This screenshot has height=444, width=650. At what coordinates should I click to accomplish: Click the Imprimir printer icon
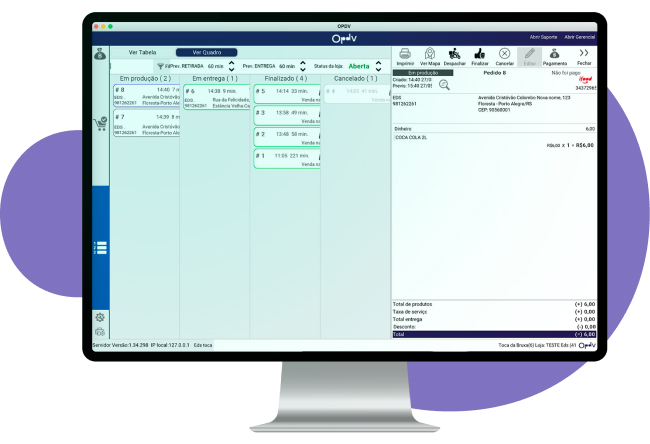[406, 55]
